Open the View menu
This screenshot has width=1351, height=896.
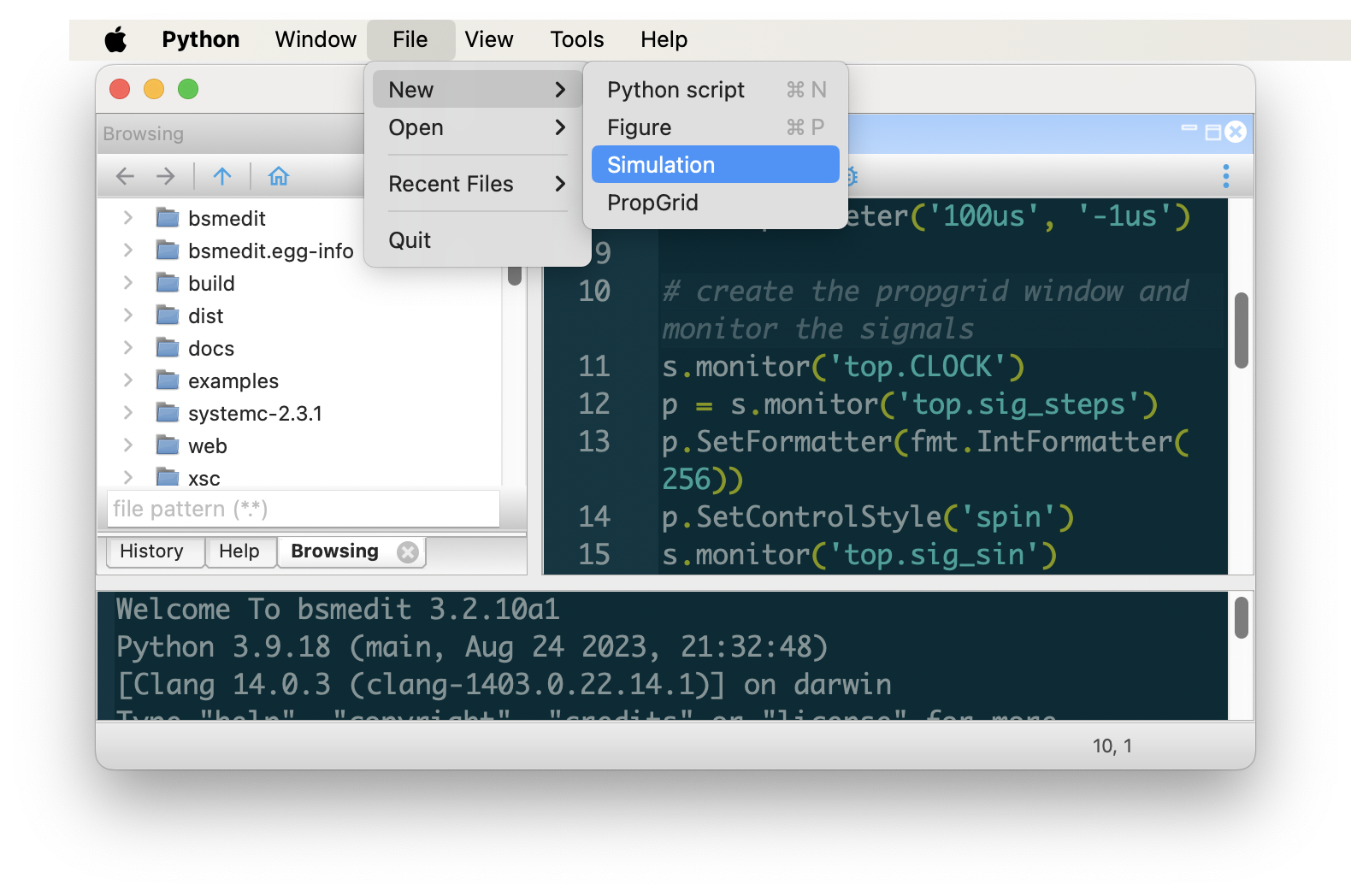pyautogui.click(x=489, y=39)
